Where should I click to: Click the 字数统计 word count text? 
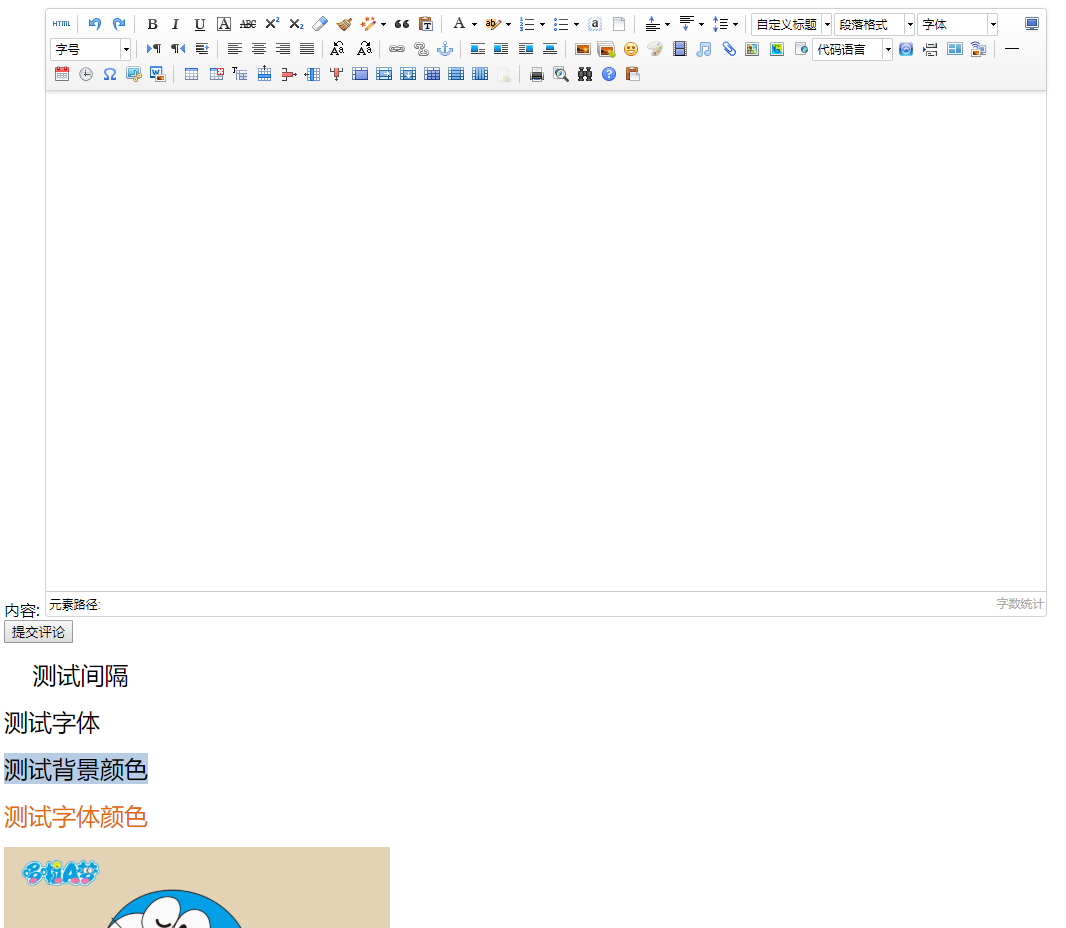click(1020, 604)
